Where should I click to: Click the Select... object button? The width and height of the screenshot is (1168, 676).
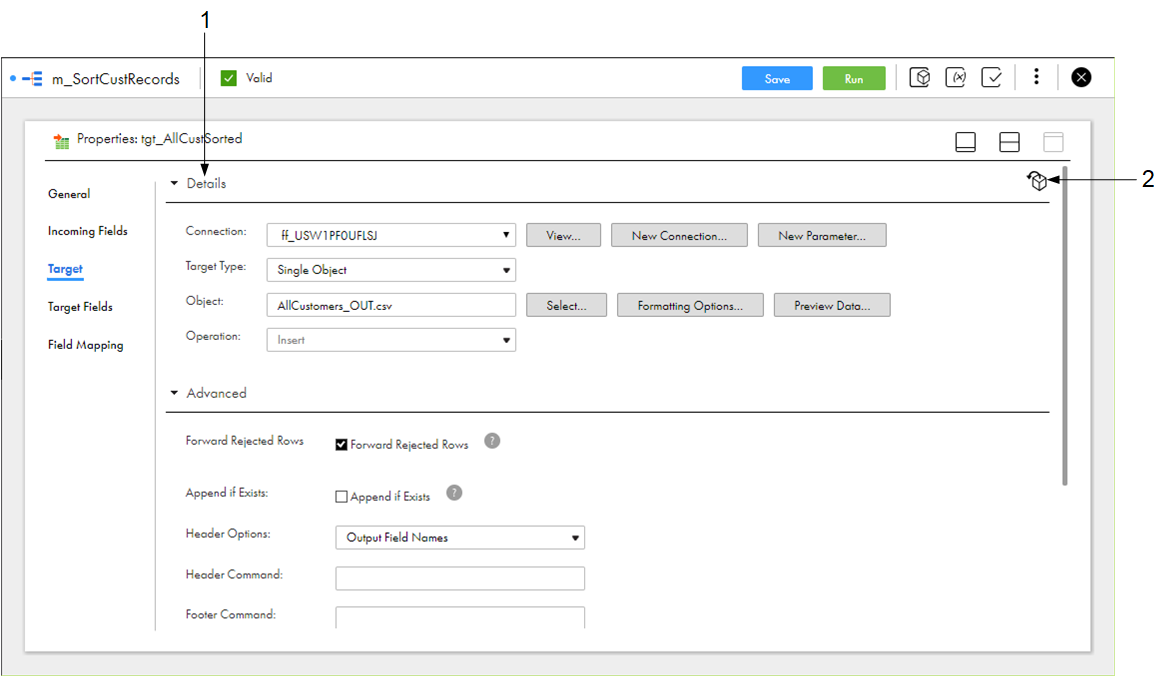pyautogui.click(x=566, y=305)
